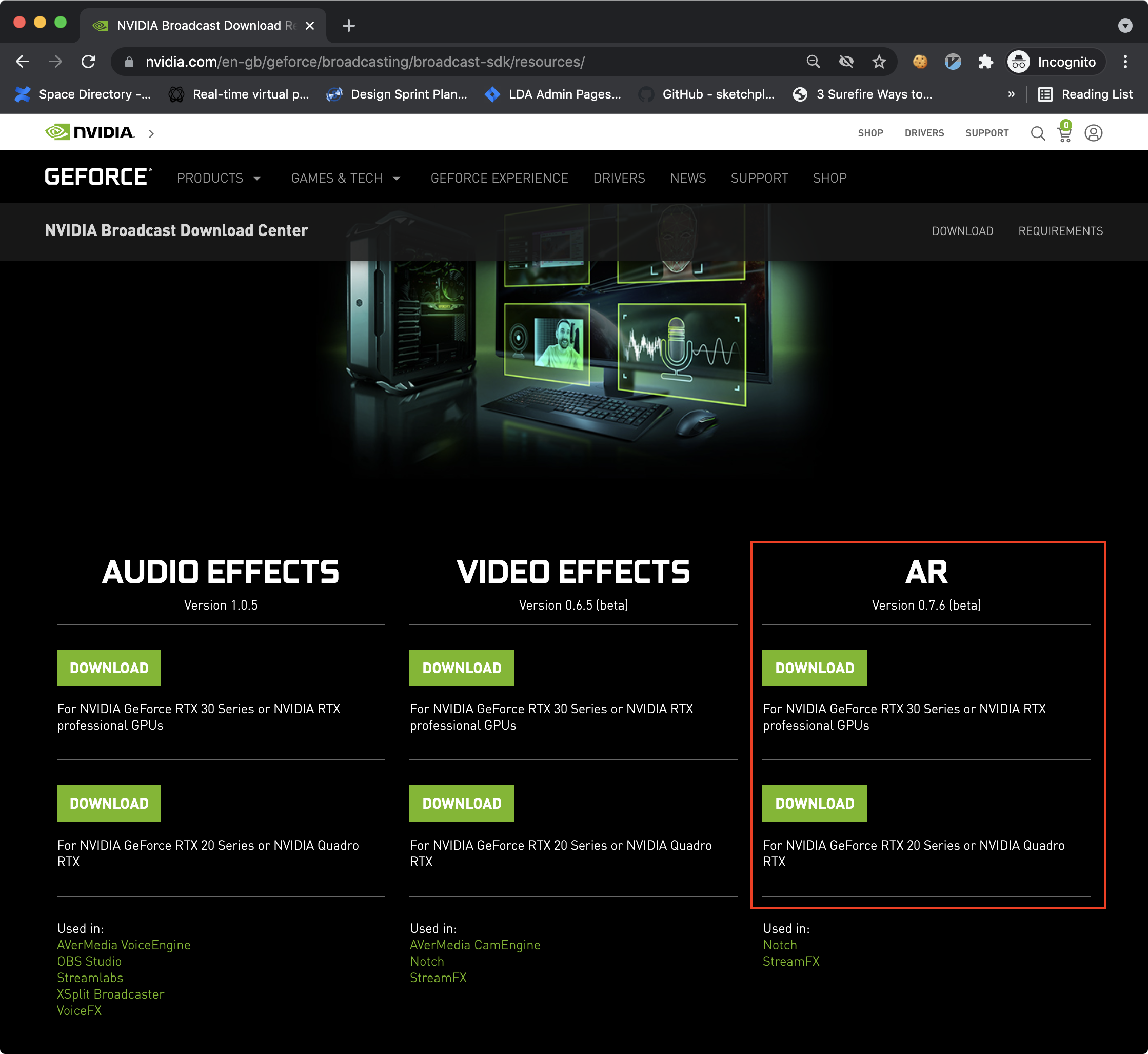Image resolution: width=1148 pixels, height=1054 pixels.
Task: Download AR SDK for RTX 30 Series
Action: pyautogui.click(x=814, y=667)
